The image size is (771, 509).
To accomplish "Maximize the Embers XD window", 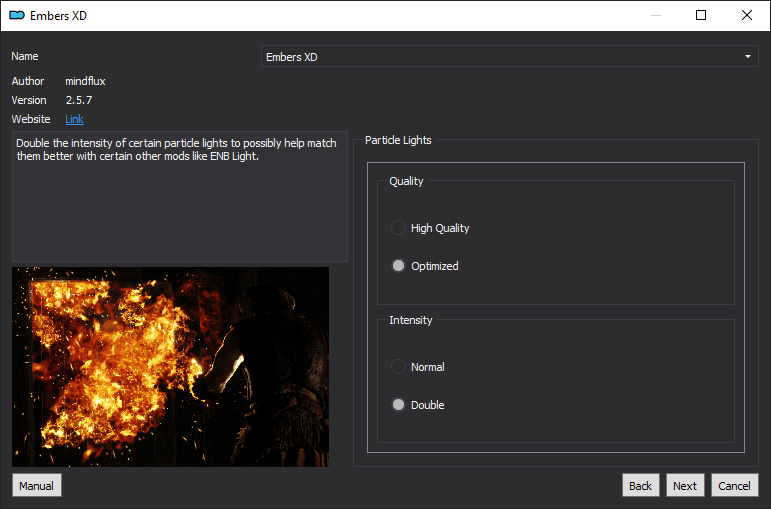I will (701, 15).
